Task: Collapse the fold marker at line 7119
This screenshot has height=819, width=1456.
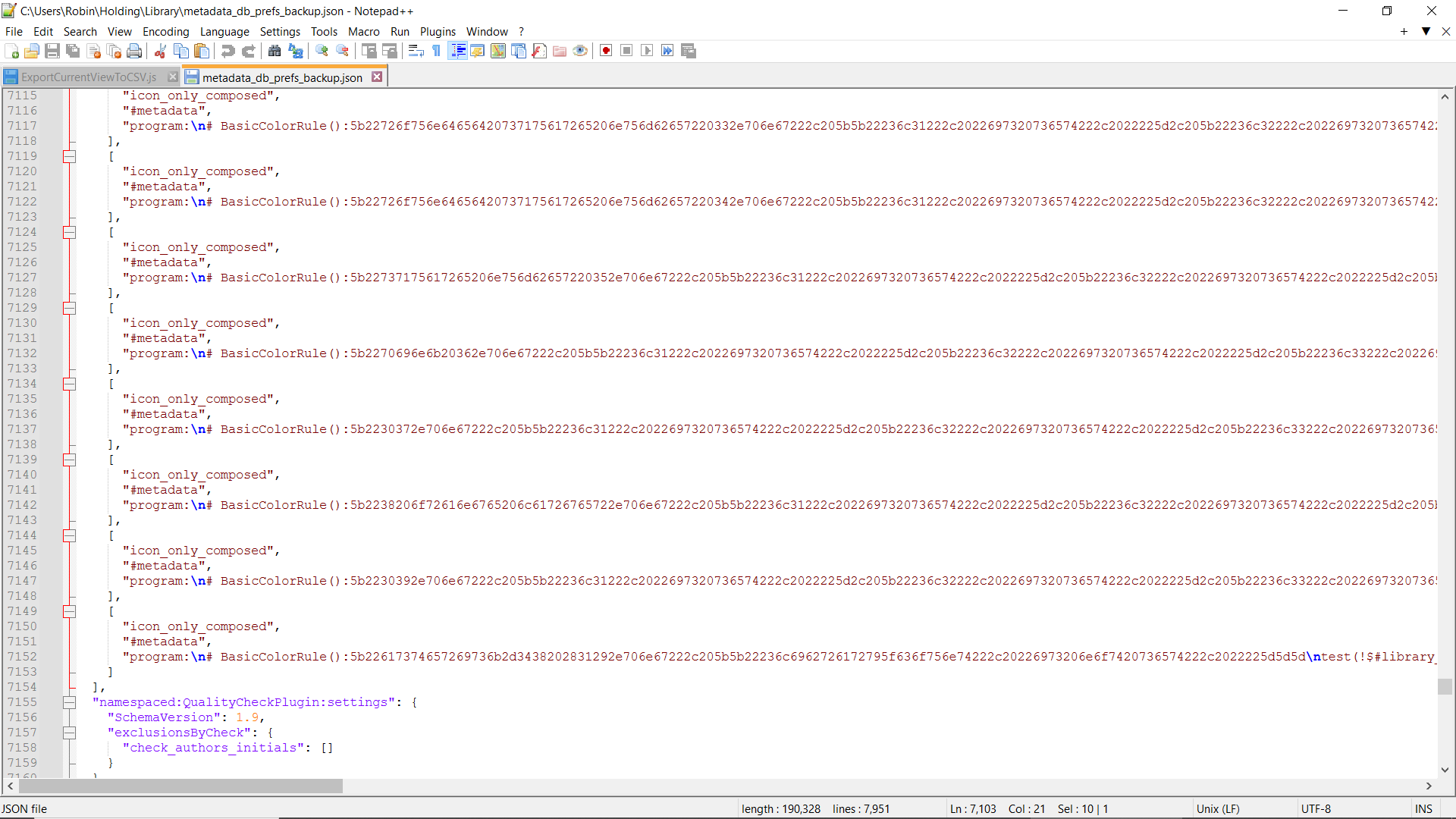Action: tap(69, 156)
